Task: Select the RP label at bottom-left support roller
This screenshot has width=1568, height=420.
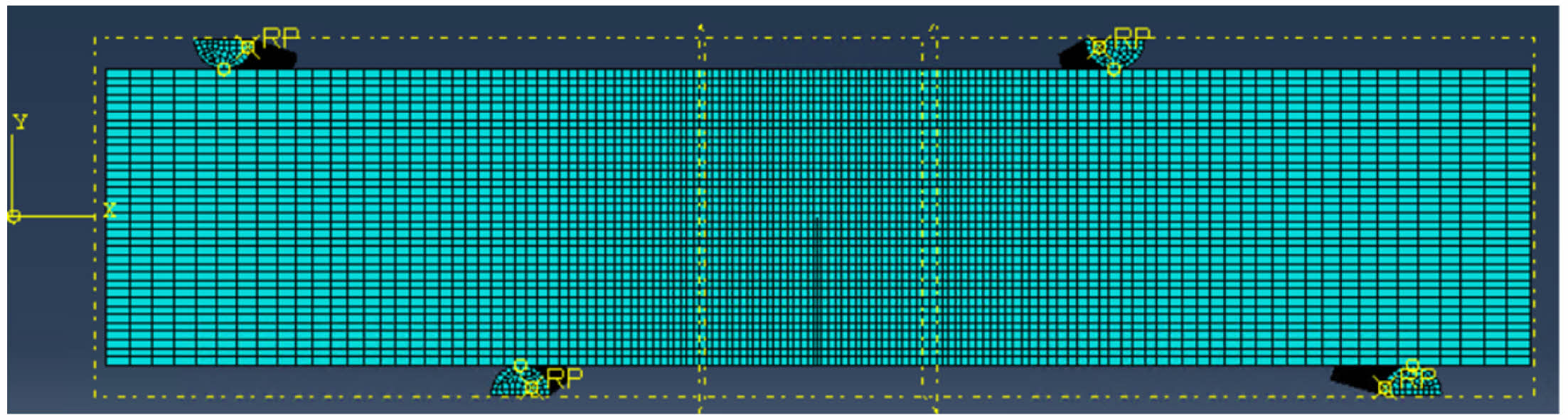Action: pyautogui.click(x=565, y=378)
